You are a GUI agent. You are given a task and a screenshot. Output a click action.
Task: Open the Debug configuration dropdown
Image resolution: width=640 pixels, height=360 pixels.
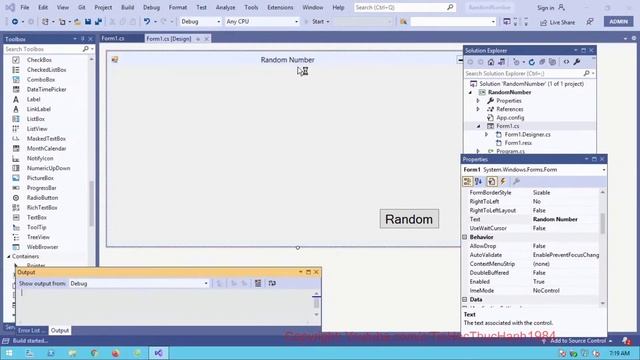coord(200,22)
